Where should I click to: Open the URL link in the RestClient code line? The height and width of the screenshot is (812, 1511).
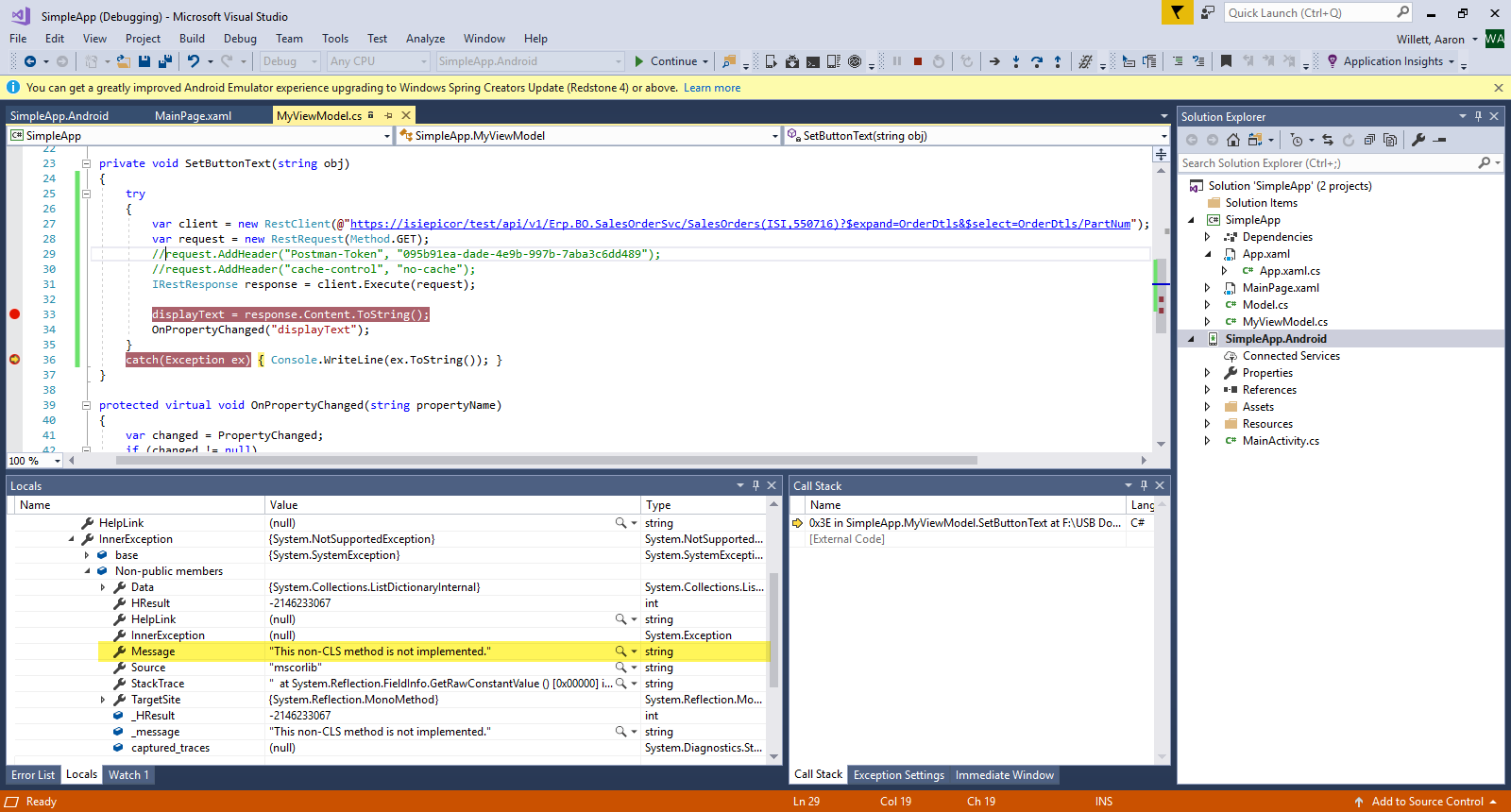pos(739,224)
